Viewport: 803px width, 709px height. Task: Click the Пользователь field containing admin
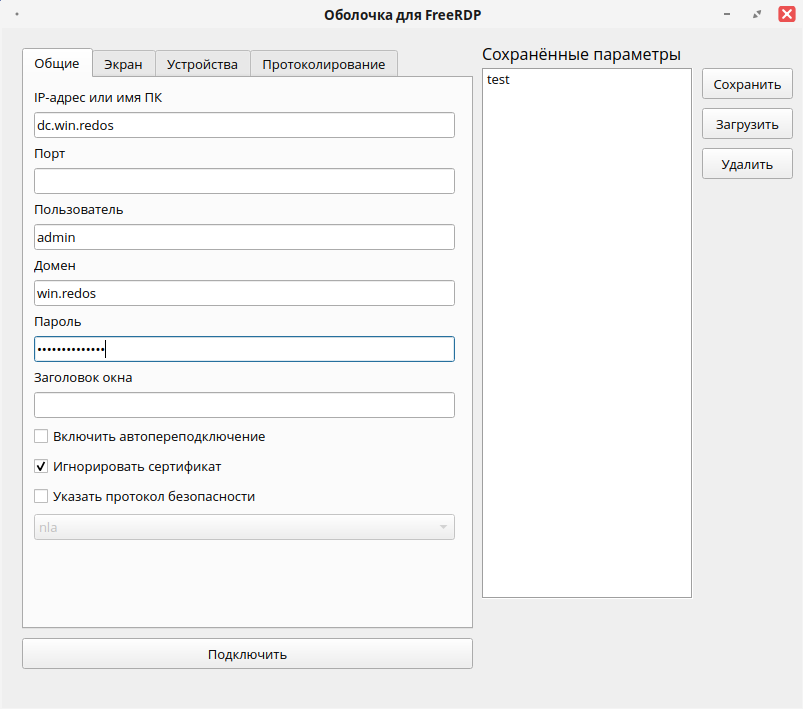click(244, 237)
